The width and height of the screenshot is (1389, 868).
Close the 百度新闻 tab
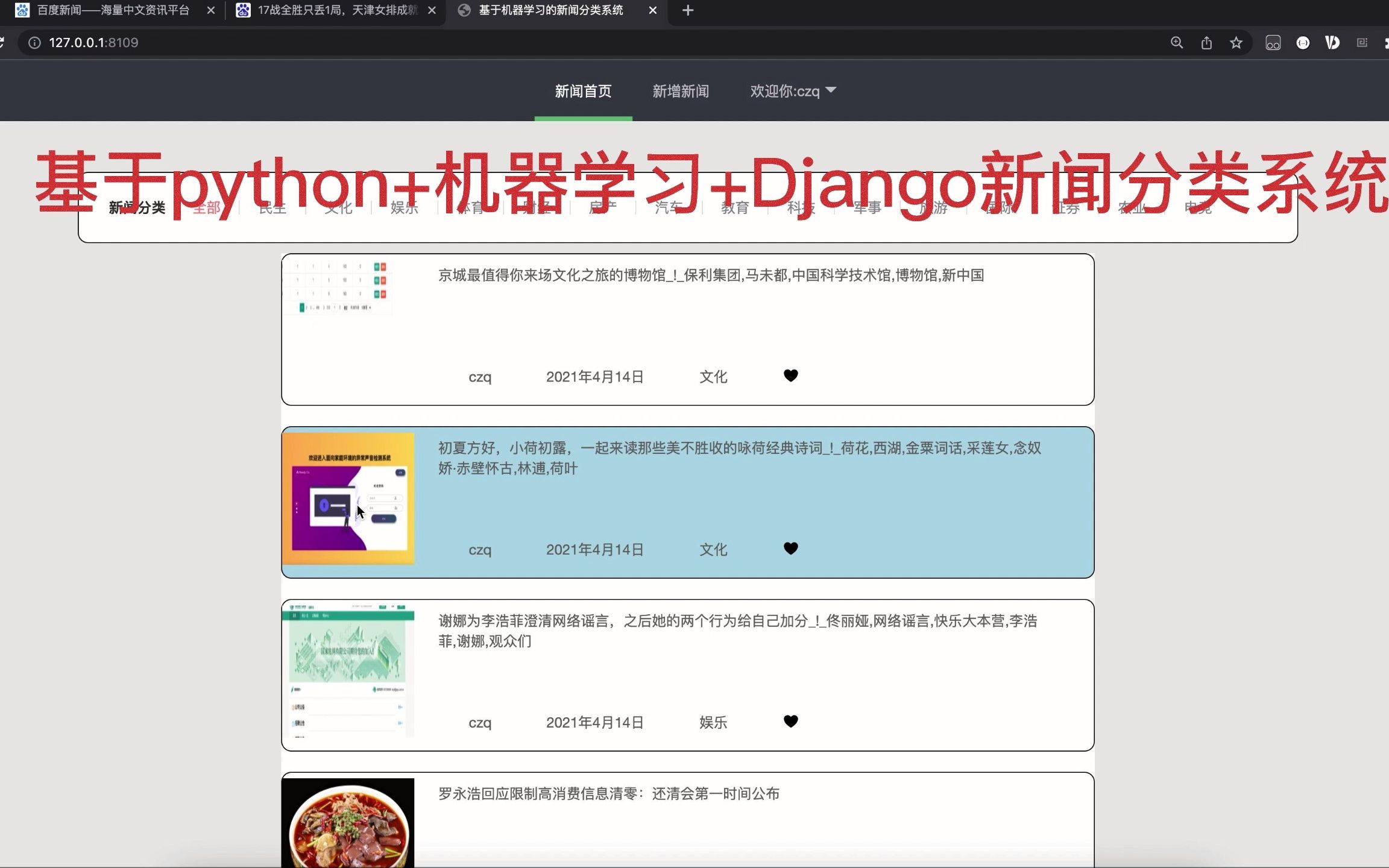click(210, 10)
